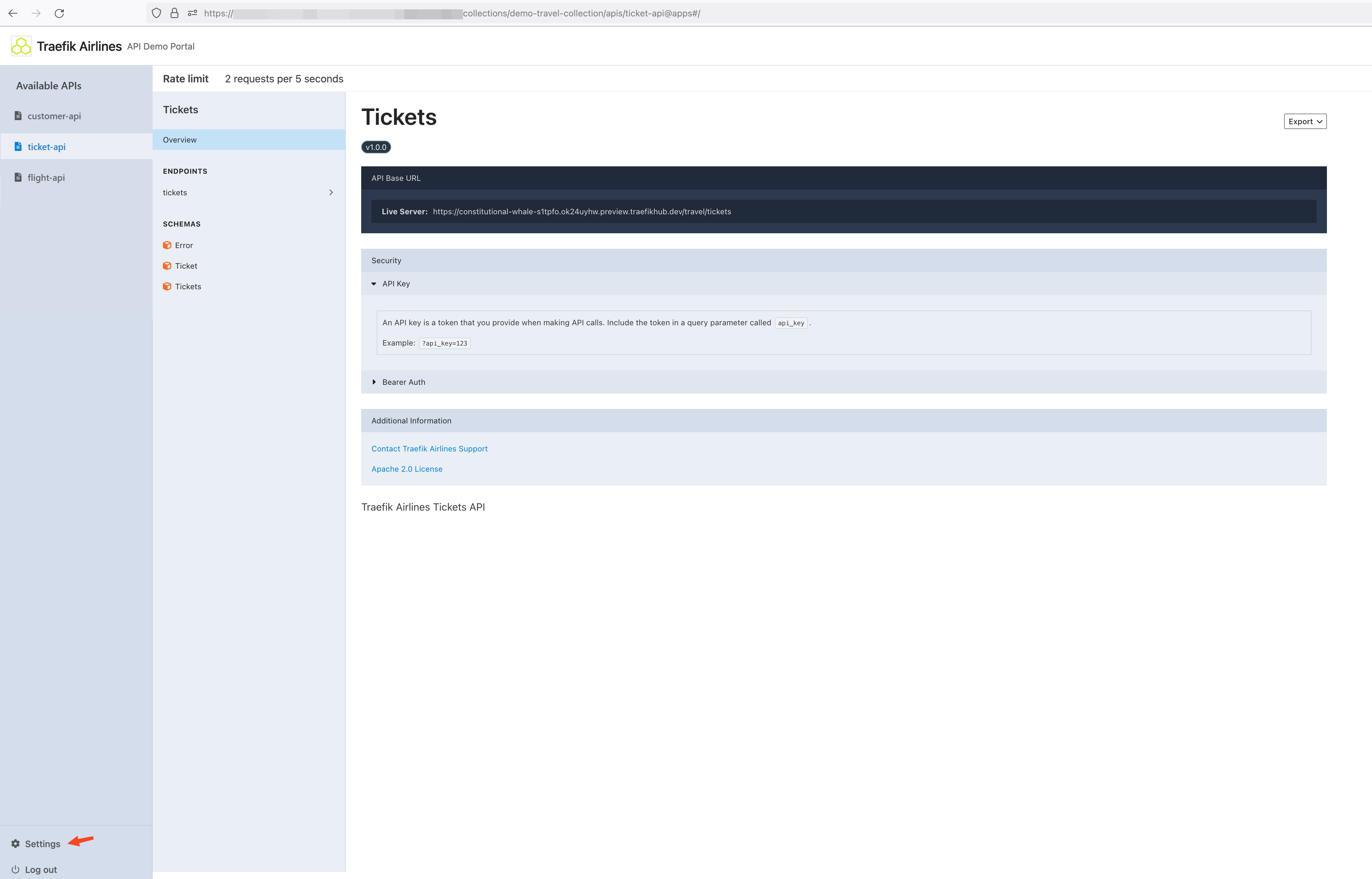
Task: Click the orange cube icon beside Error schema
Action: point(167,245)
